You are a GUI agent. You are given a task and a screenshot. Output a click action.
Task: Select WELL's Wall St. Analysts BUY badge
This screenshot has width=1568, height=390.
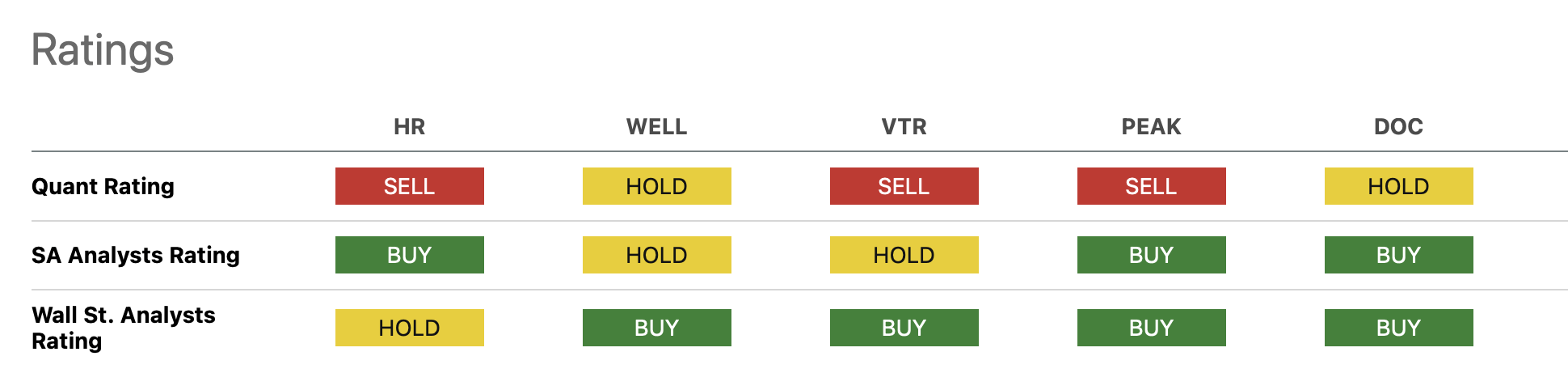pos(656,328)
